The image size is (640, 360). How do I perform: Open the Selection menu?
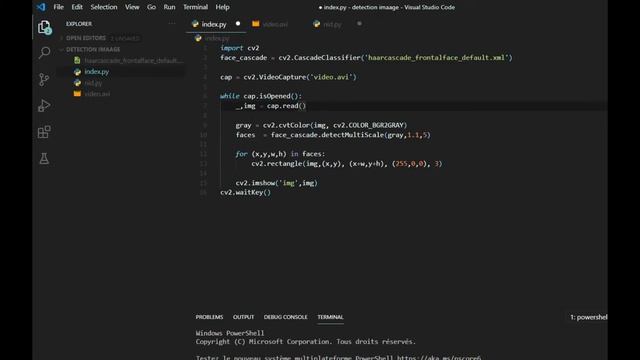point(104,7)
